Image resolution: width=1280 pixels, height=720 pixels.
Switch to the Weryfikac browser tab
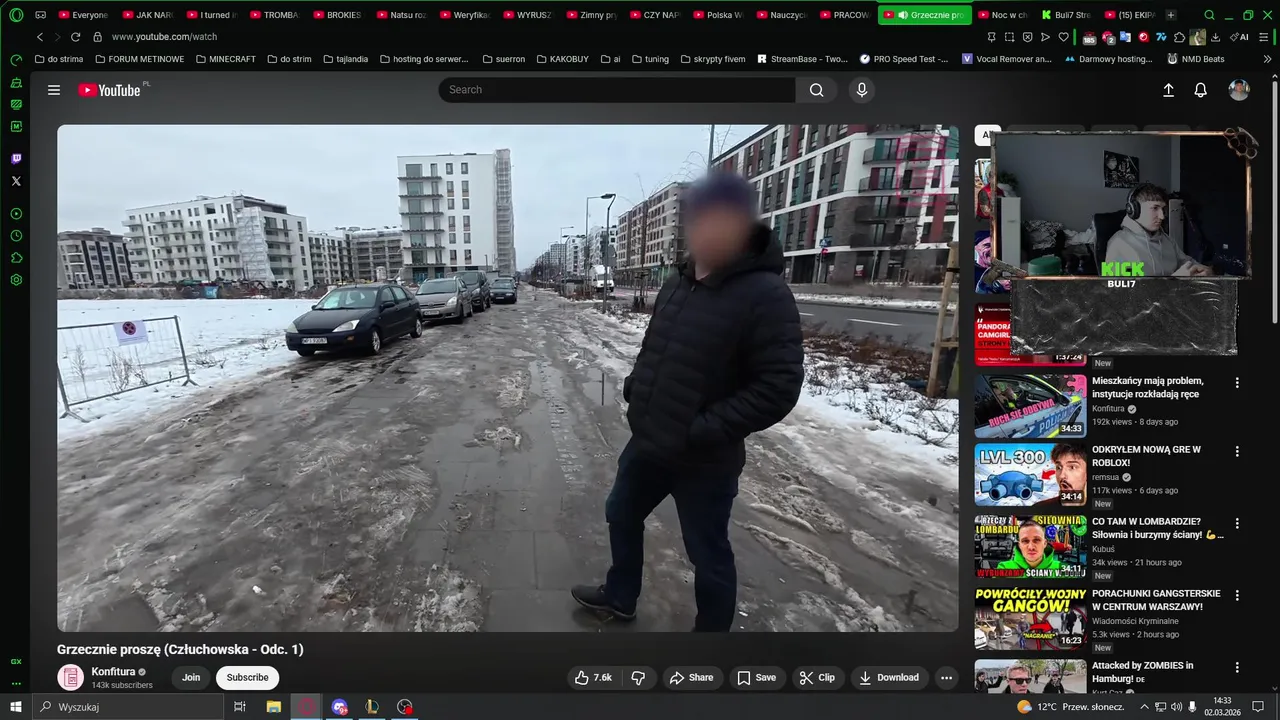pos(464,15)
